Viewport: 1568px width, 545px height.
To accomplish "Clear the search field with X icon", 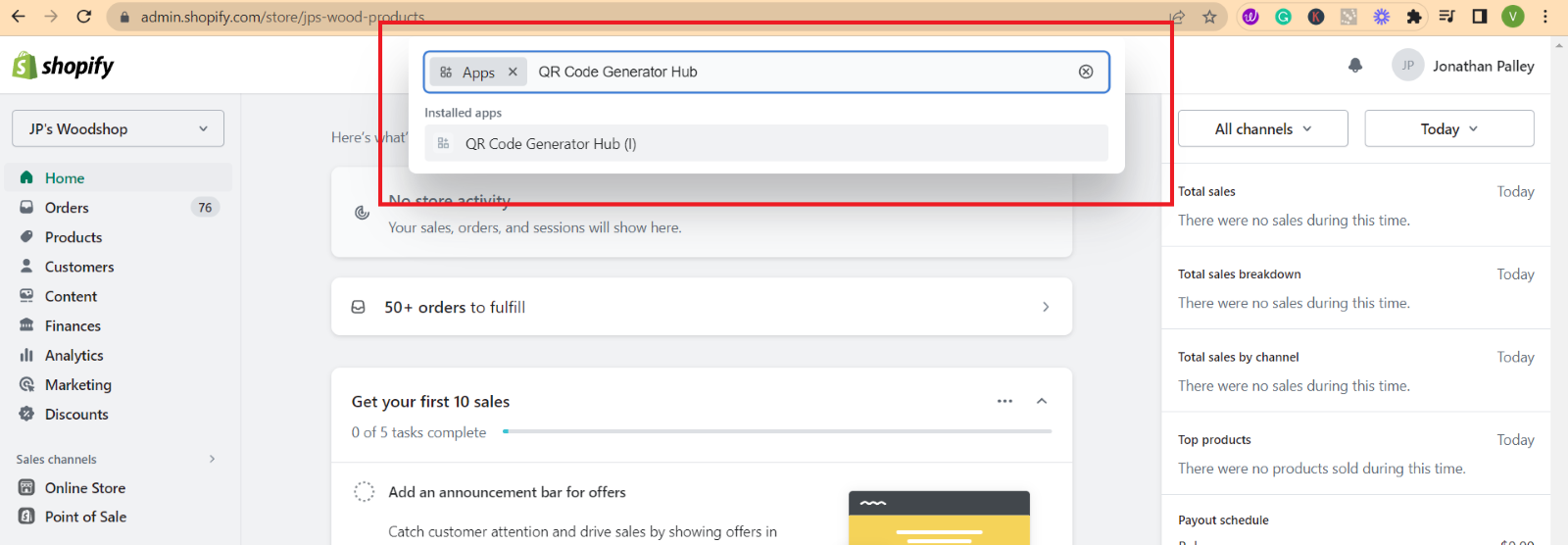I will pyautogui.click(x=1086, y=72).
